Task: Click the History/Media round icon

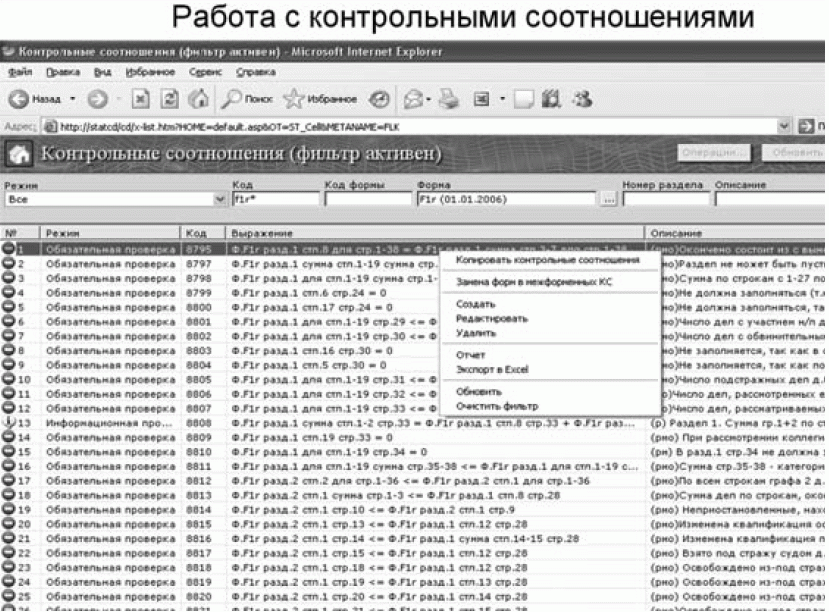Action: (x=379, y=99)
